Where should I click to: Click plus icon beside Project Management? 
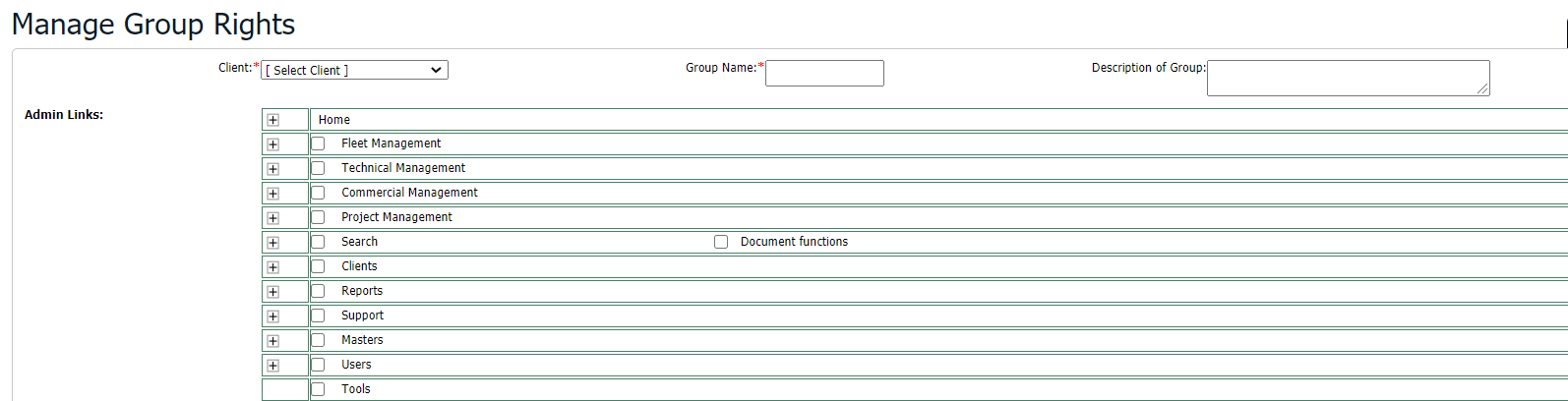pos(272,218)
